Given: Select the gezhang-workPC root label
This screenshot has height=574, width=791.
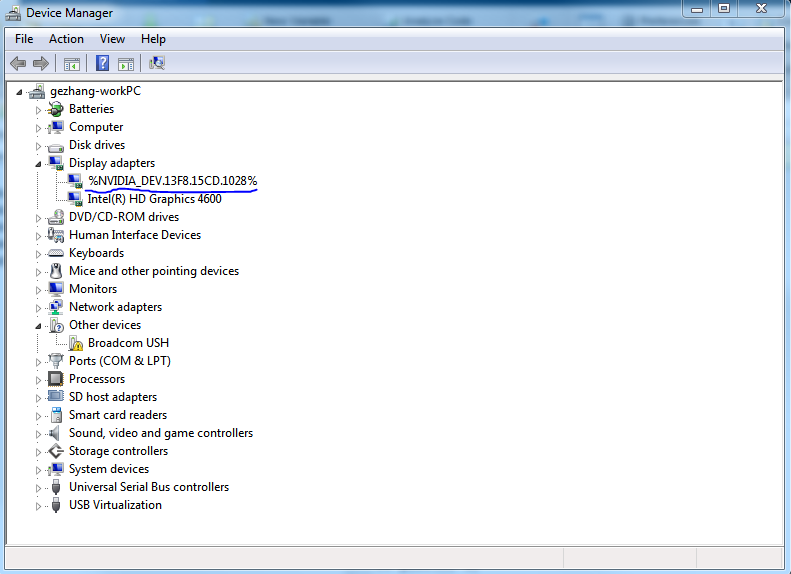Looking at the screenshot, I should pyautogui.click(x=95, y=91).
